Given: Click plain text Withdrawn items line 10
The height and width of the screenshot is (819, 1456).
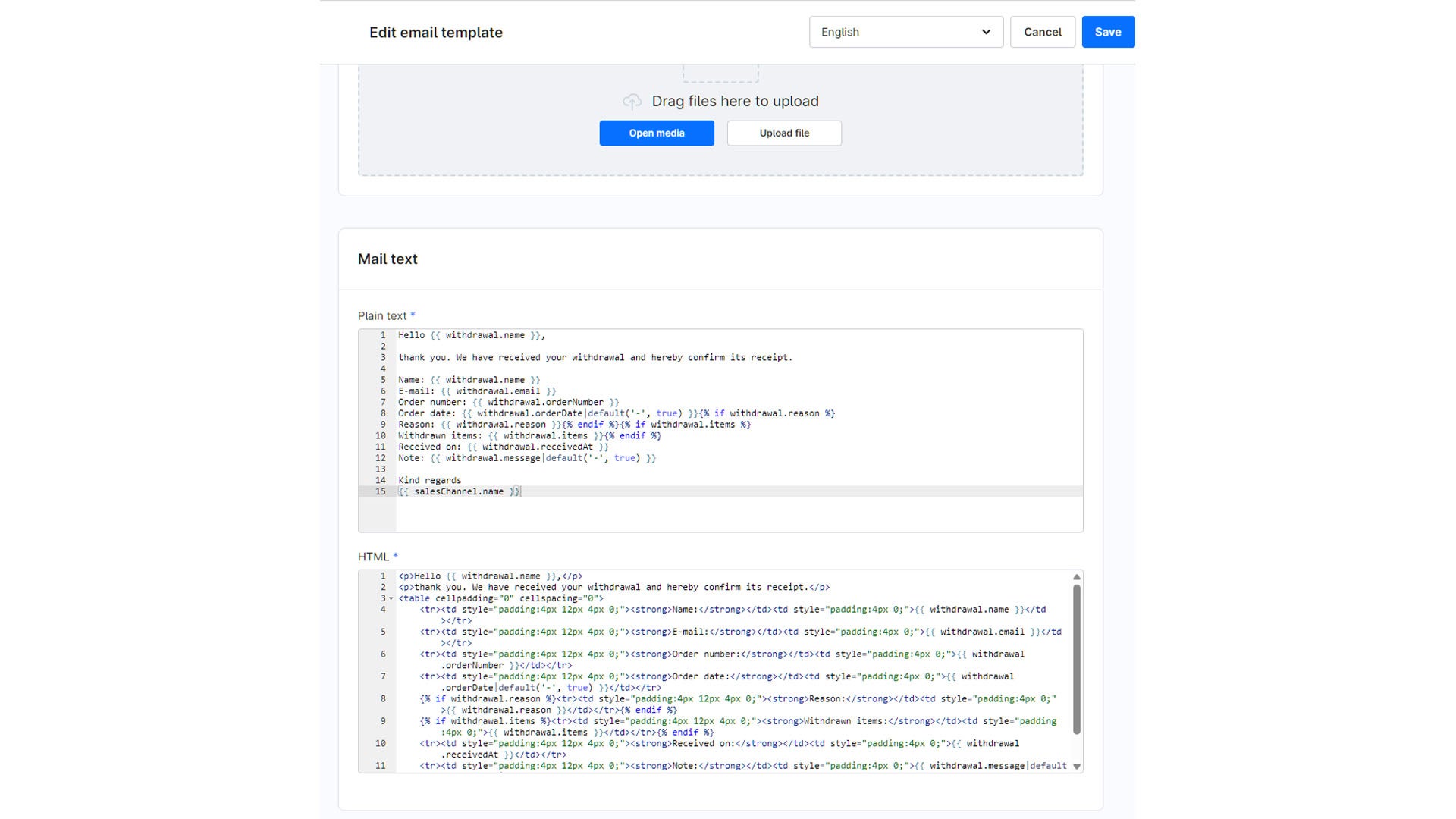Looking at the screenshot, I should pos(530,436).
